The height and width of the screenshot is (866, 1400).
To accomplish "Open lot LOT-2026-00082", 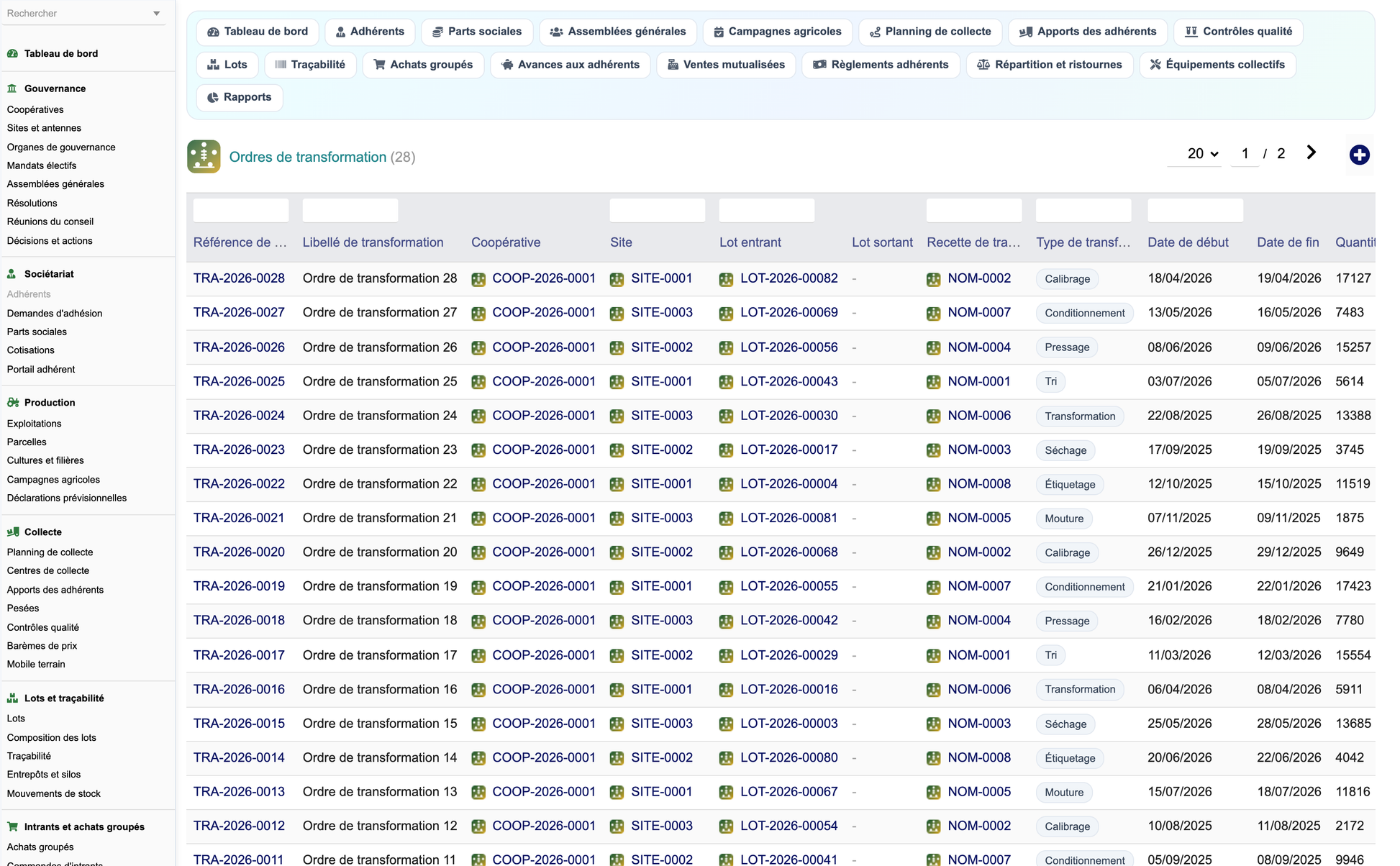I will (x=788, y=278).
